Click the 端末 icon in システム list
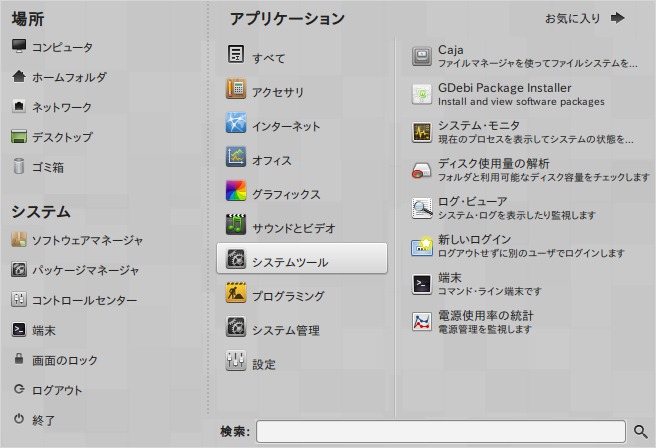The height and width of the screenshot is (448, 656). (x=19, y=330)
